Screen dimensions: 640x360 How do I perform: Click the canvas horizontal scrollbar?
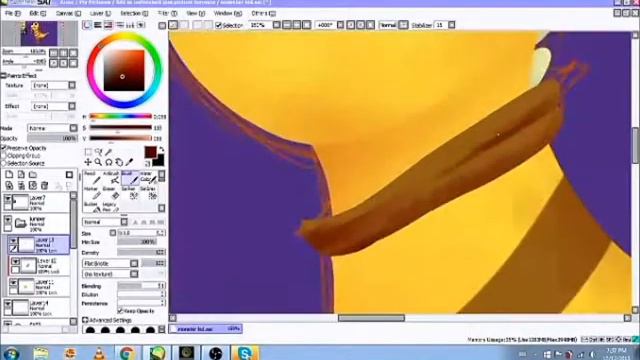coord(371,318)
